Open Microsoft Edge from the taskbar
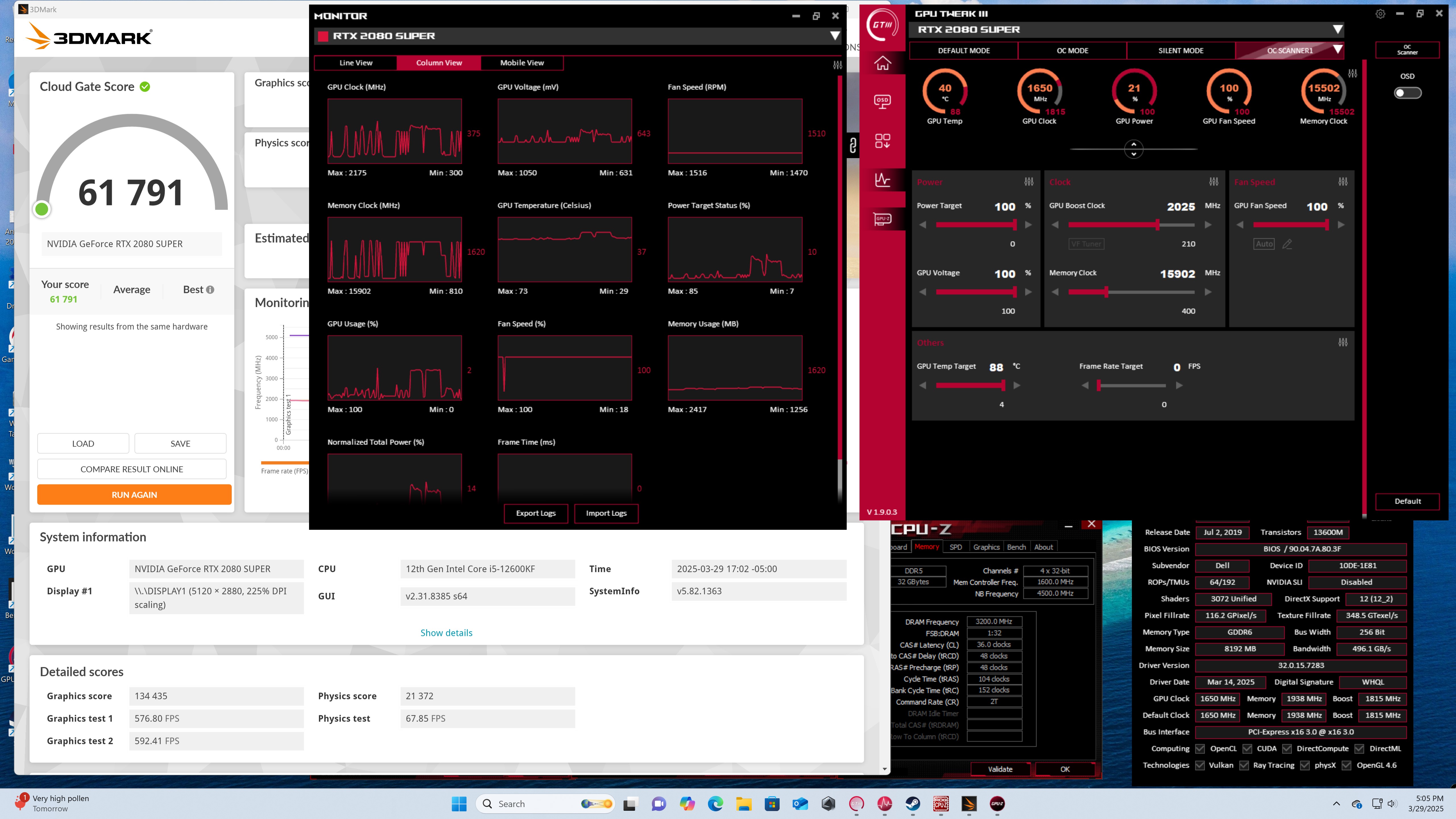This screenshot has height=819, width=1456. 715,804
